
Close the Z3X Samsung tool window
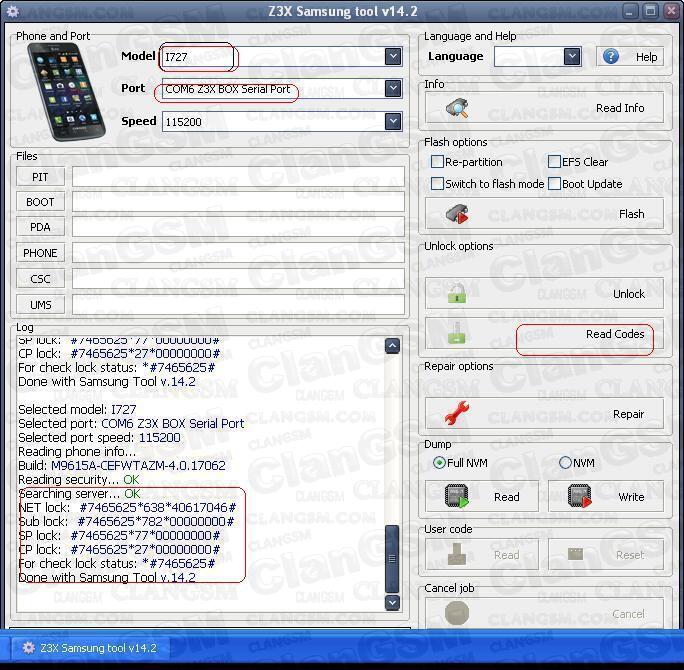[671, 11]
